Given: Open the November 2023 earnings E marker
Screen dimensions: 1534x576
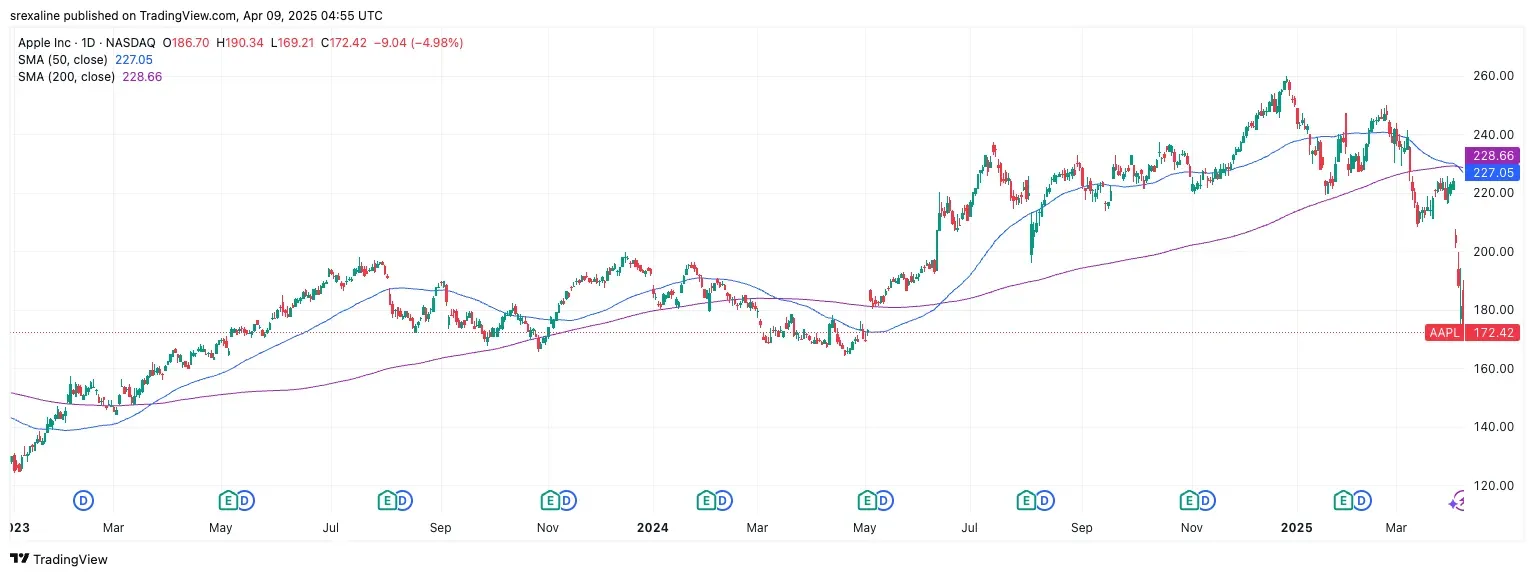Looking at the screenshot, I should [x=549, y=499].
